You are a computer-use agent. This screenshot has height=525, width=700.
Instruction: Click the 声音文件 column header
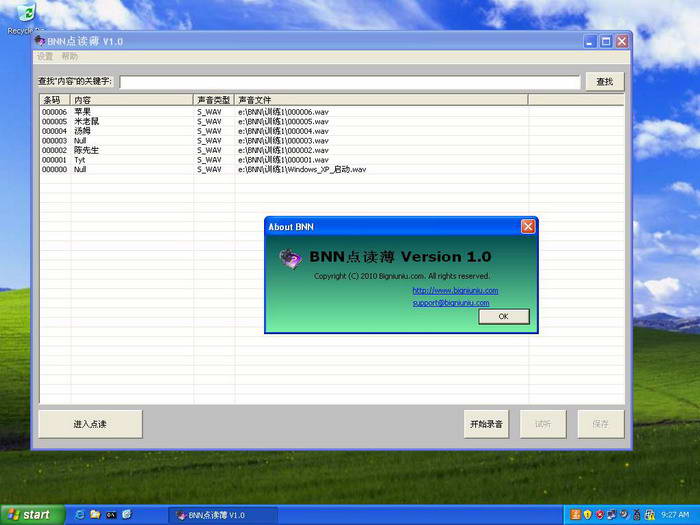coord(381,100)
